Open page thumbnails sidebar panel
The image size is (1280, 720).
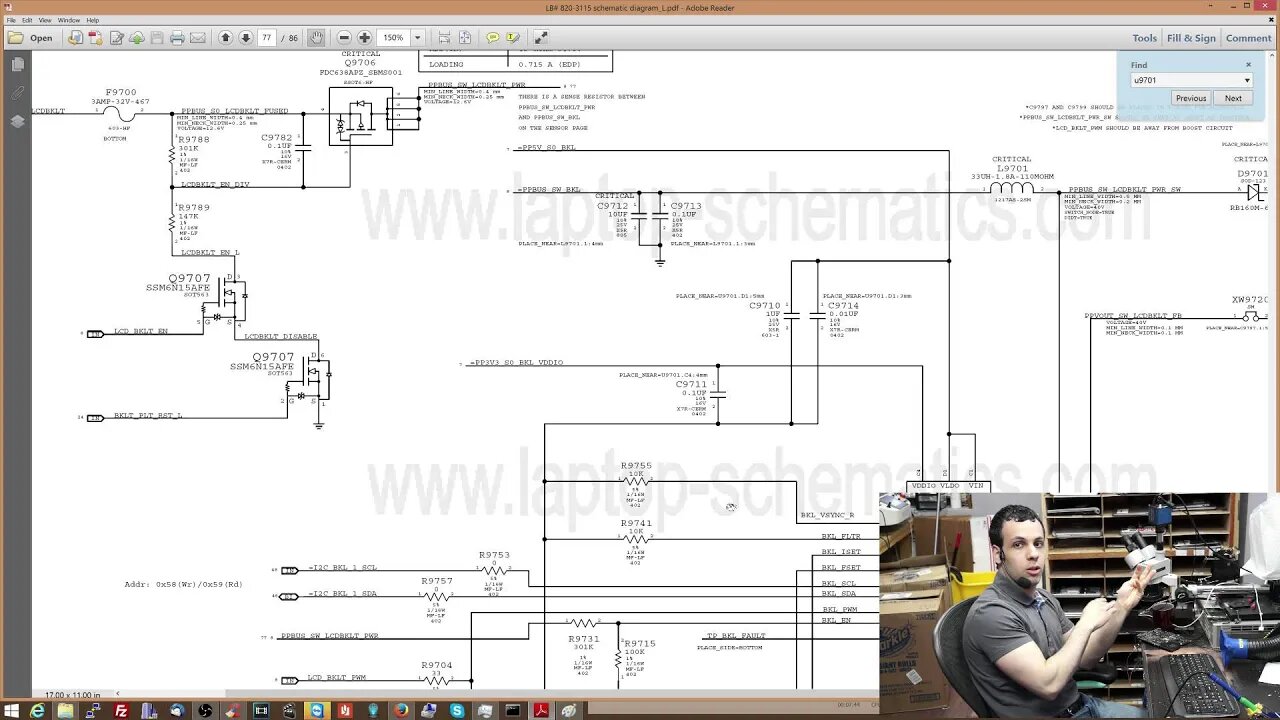(x=17, y=64)
